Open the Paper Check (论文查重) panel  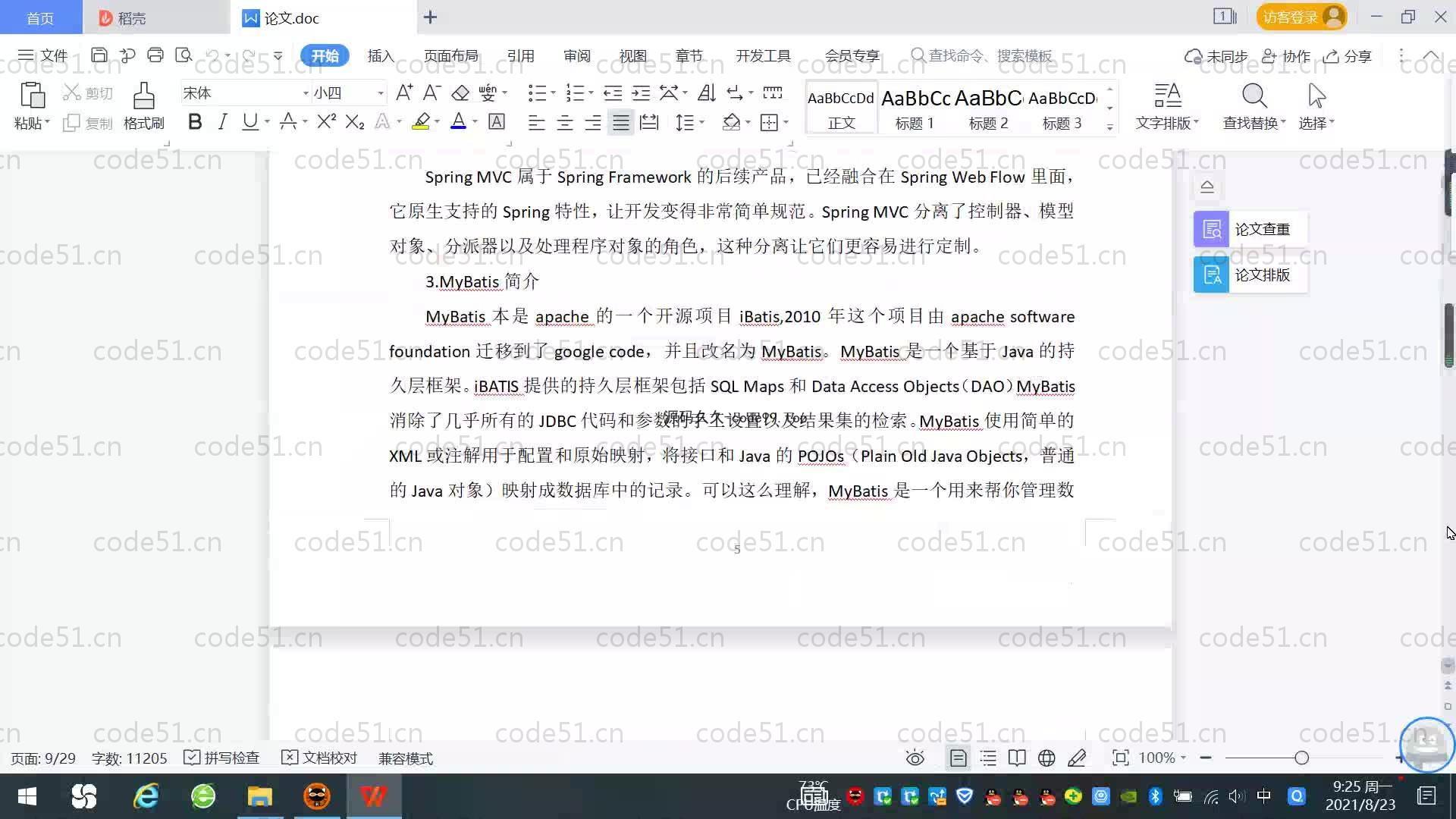pyautogui.click(x=1250, y=229)
